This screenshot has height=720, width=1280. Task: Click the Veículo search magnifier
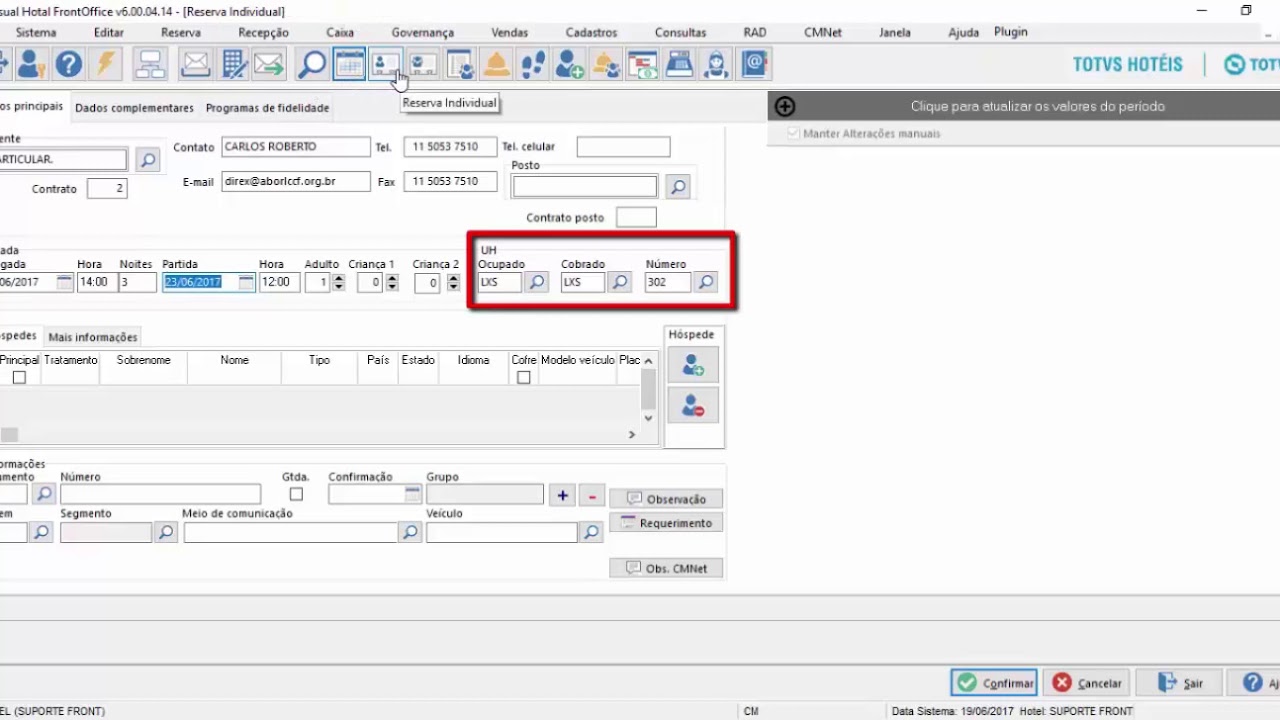(x=591, y=532)
